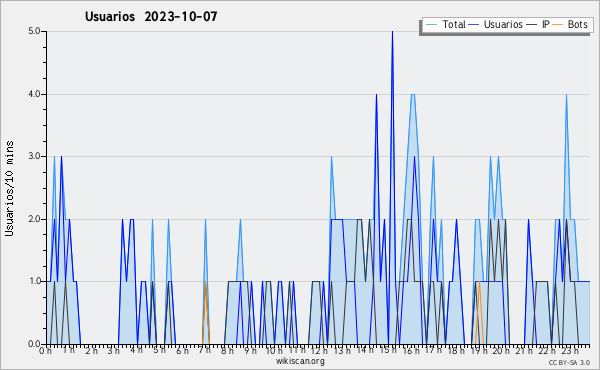Click the dark blue Usuarios legend line
Screen dimensions: 600x370
tap(474, 25)
